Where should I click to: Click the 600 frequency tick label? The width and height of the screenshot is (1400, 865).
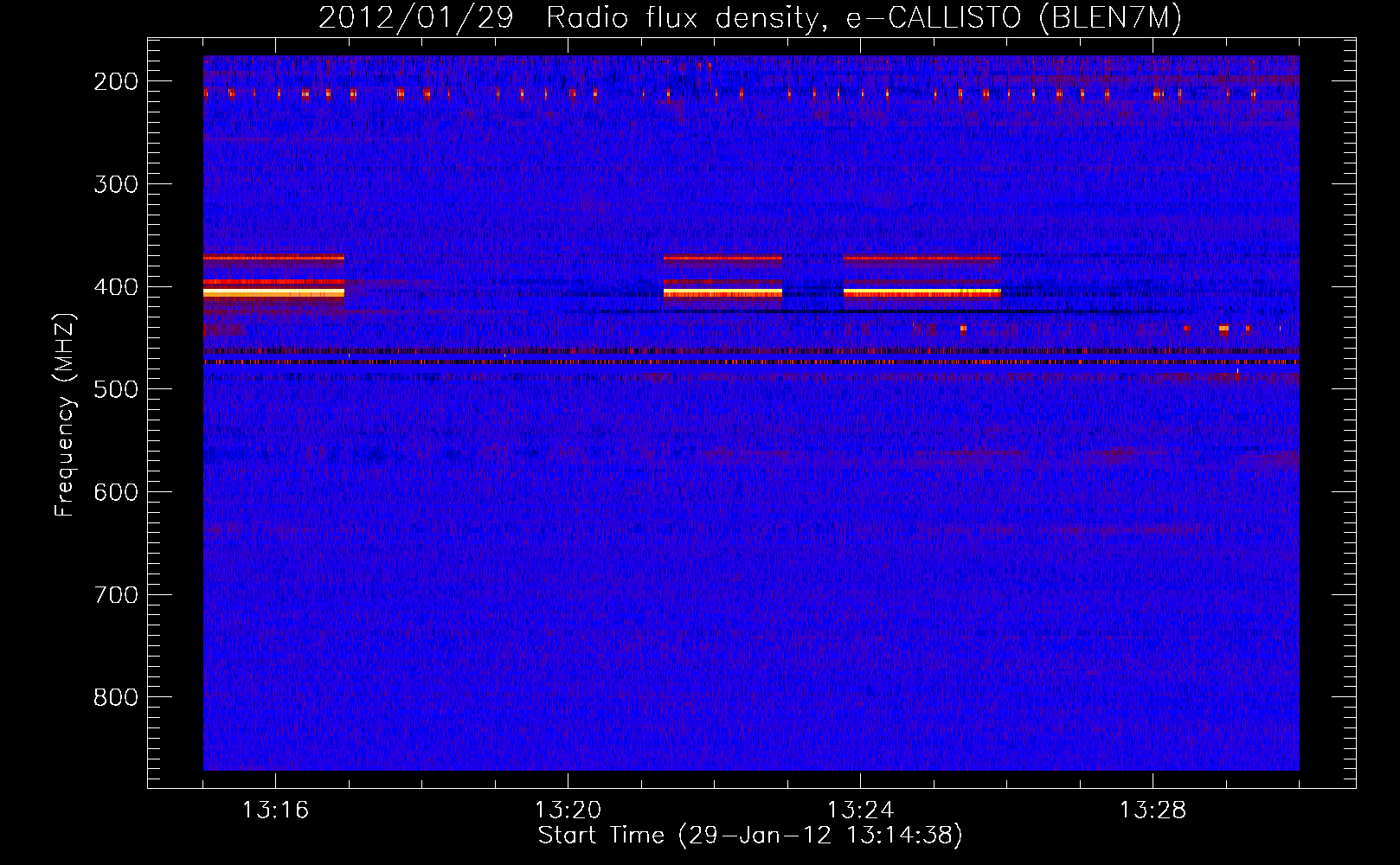116,492
